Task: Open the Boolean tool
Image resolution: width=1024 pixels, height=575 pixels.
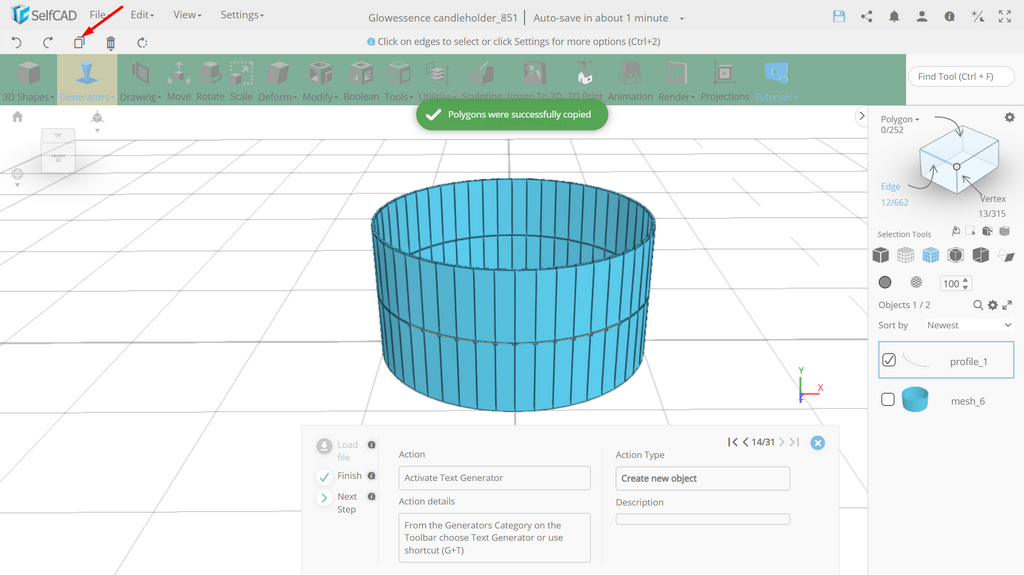Action: coord(361,81)
